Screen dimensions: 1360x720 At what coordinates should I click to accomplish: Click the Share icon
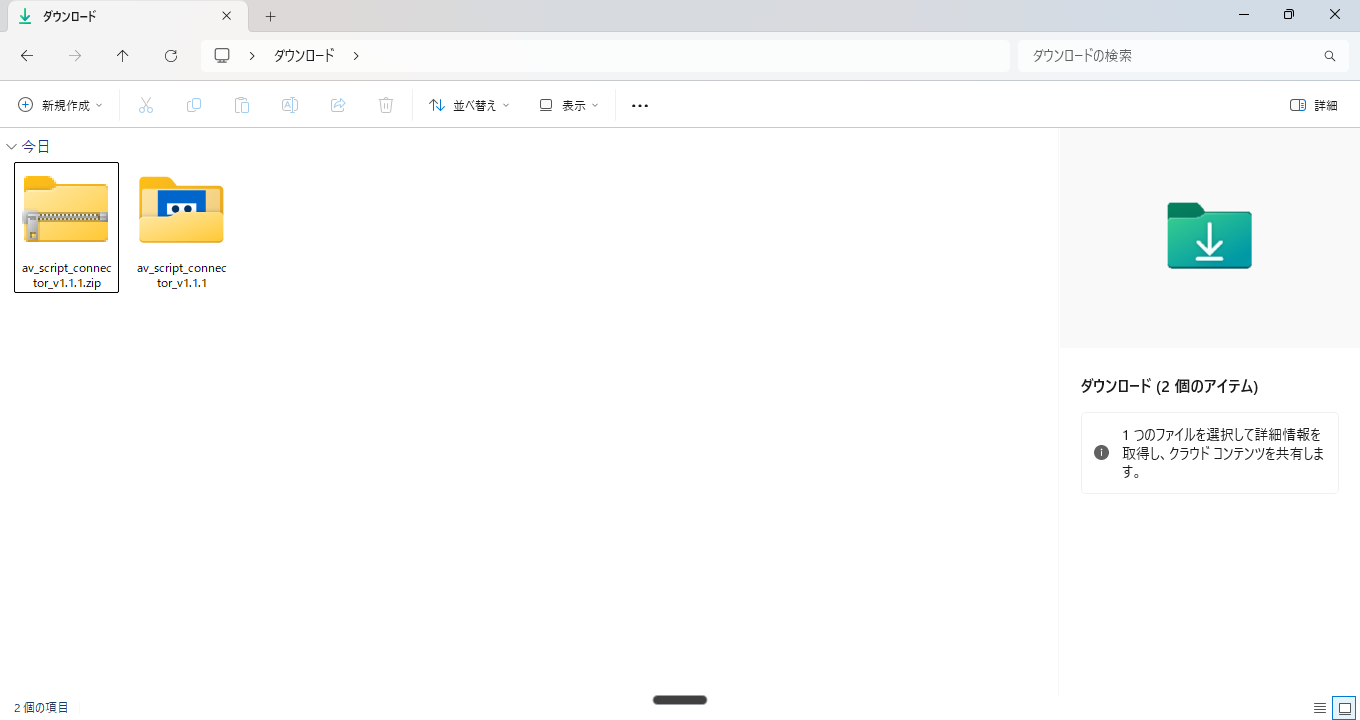(x=338, y=105)
